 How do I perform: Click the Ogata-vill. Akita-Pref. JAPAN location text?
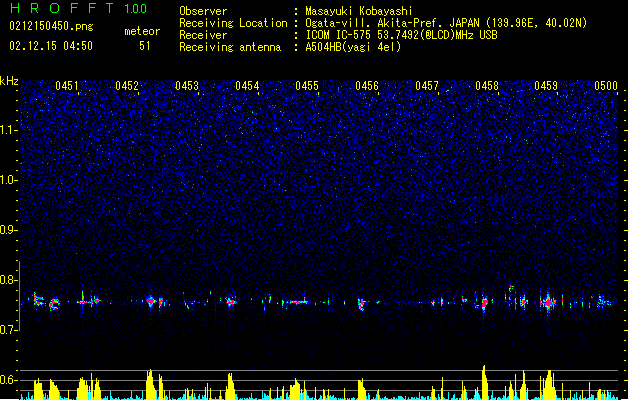point(446,23)
